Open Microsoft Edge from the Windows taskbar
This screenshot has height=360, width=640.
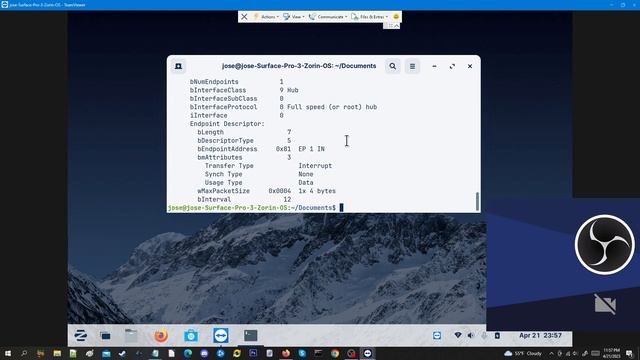pos(188,353)
